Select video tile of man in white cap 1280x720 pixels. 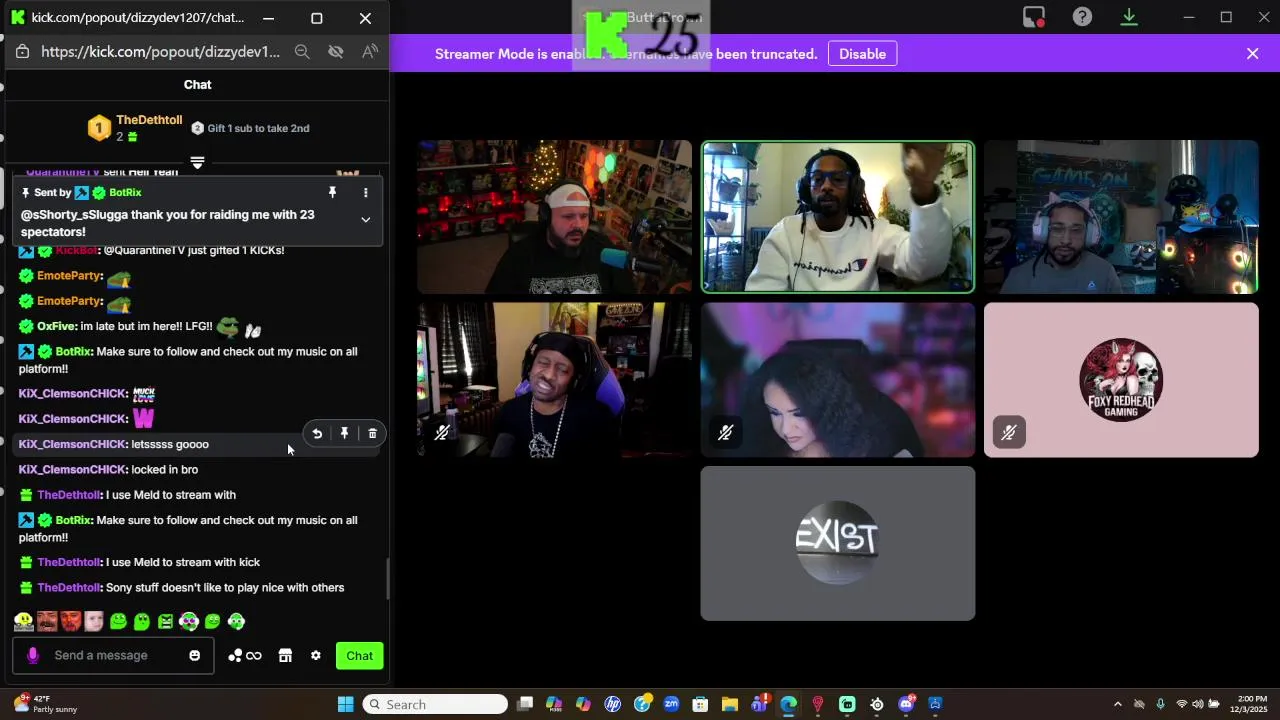point(554,217)
